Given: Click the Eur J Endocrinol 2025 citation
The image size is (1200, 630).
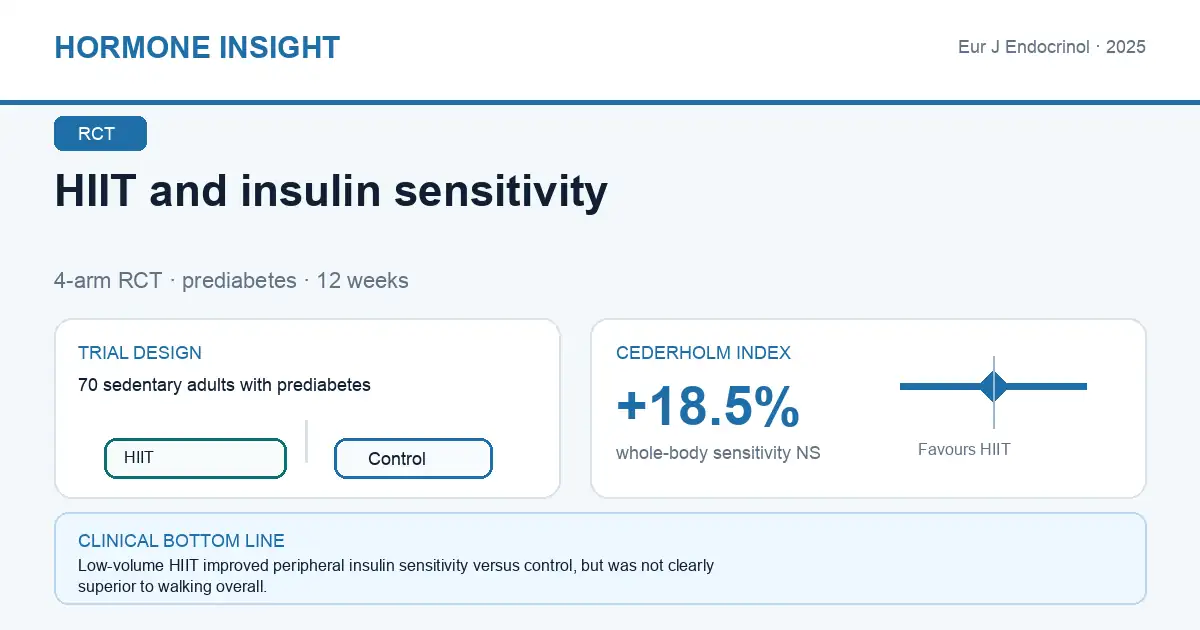Looking at the screenshot, I should 1052,47.
